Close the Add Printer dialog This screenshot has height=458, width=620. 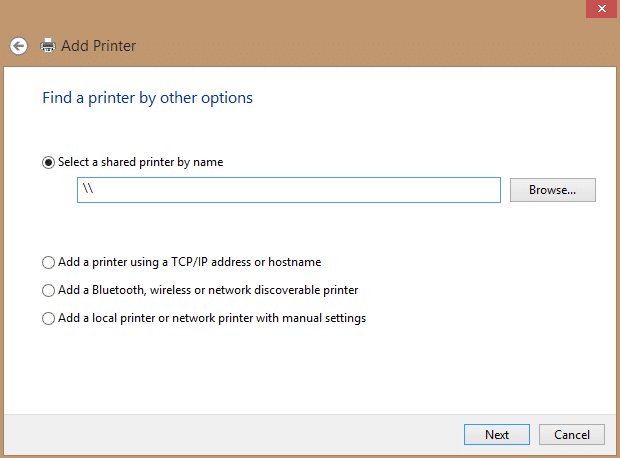coord(601,9)
